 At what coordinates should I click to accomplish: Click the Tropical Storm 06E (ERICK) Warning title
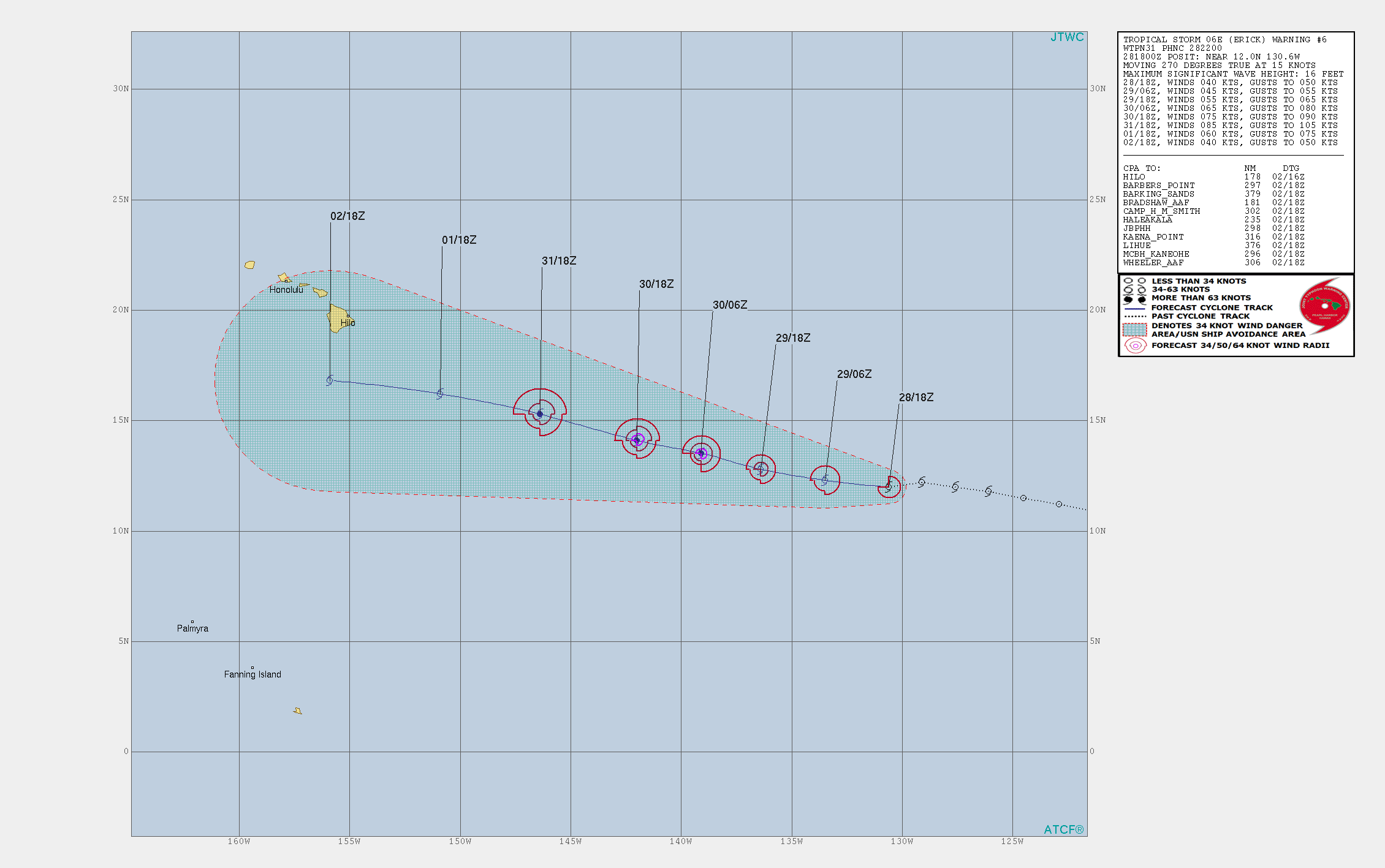[1224, 40]
